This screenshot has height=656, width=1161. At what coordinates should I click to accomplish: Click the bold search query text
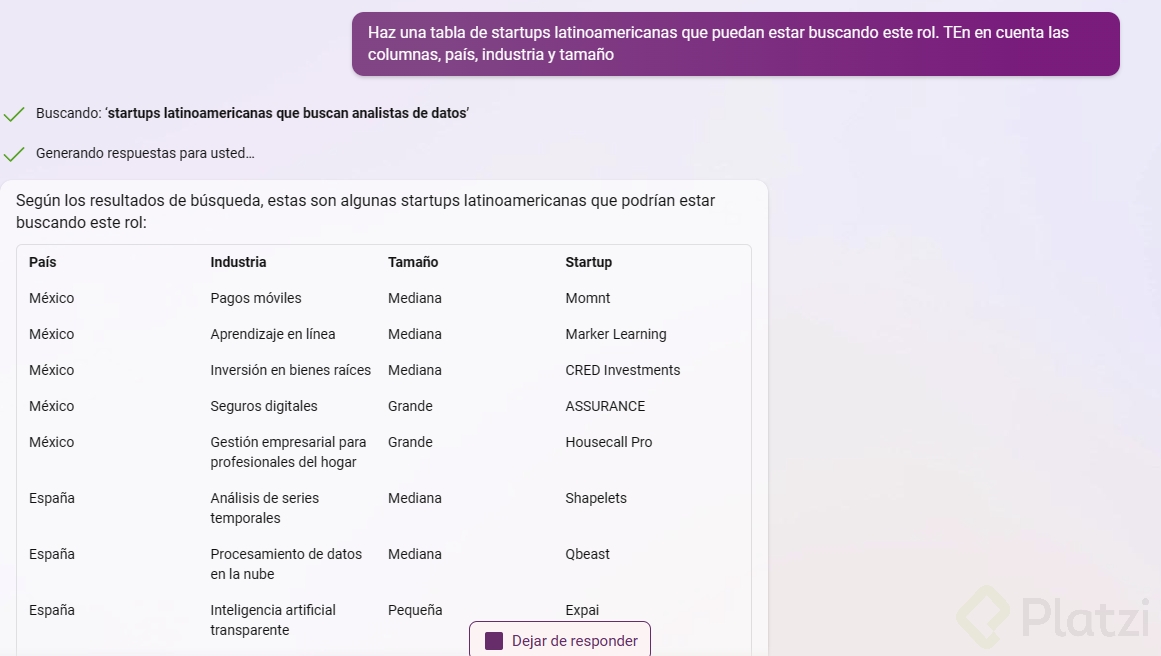coord(287,113)
